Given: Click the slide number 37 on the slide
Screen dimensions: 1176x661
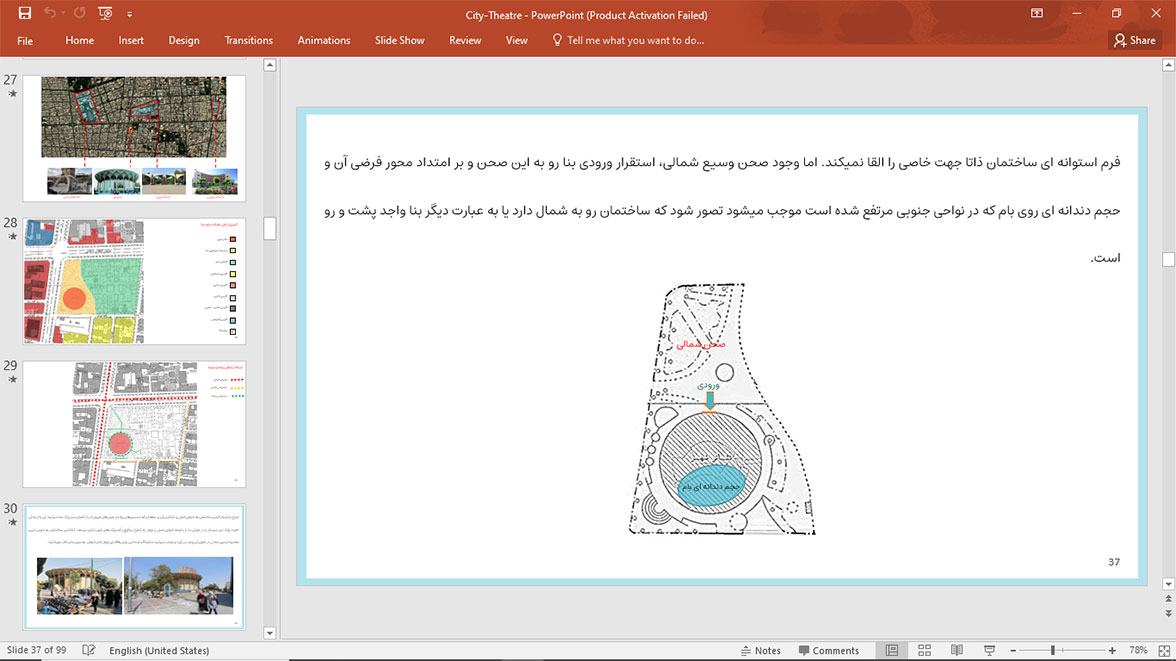Looking at the screenshot, I should point(1114,562).
